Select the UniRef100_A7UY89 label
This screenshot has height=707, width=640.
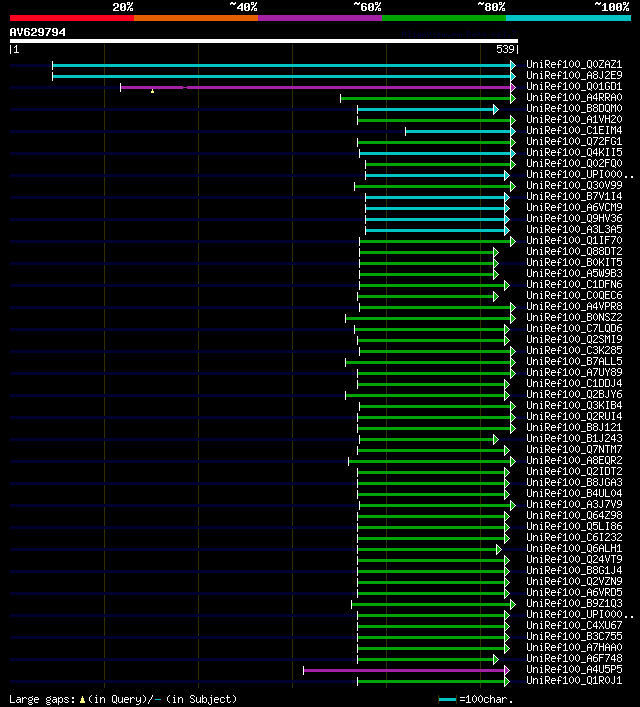[574, 372]
